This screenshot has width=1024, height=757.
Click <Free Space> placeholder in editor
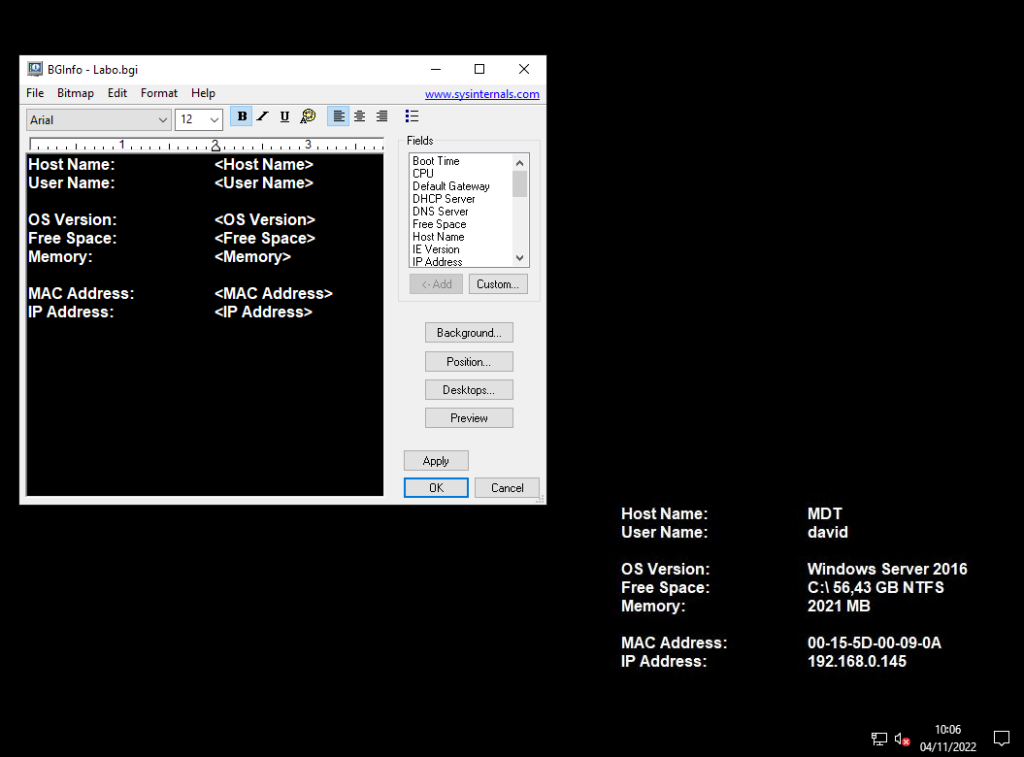(x=264, y=238)
